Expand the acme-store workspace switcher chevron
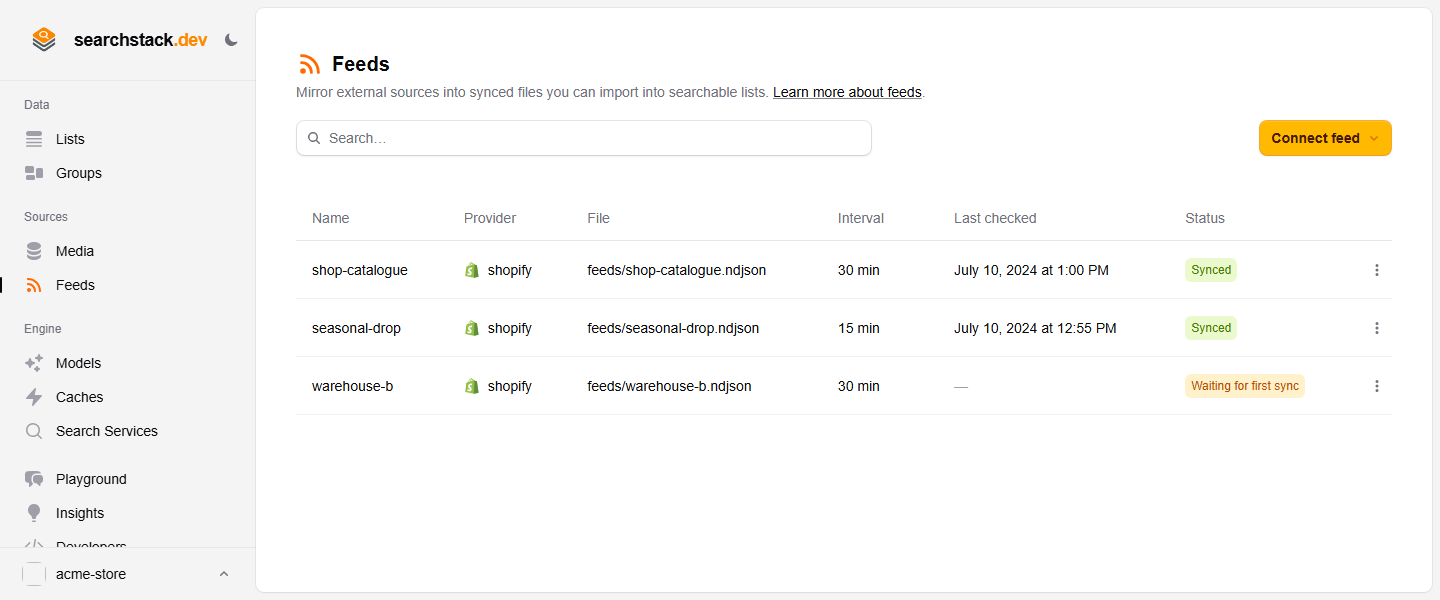Viewport: 1440px width, 600px height. 224,574
